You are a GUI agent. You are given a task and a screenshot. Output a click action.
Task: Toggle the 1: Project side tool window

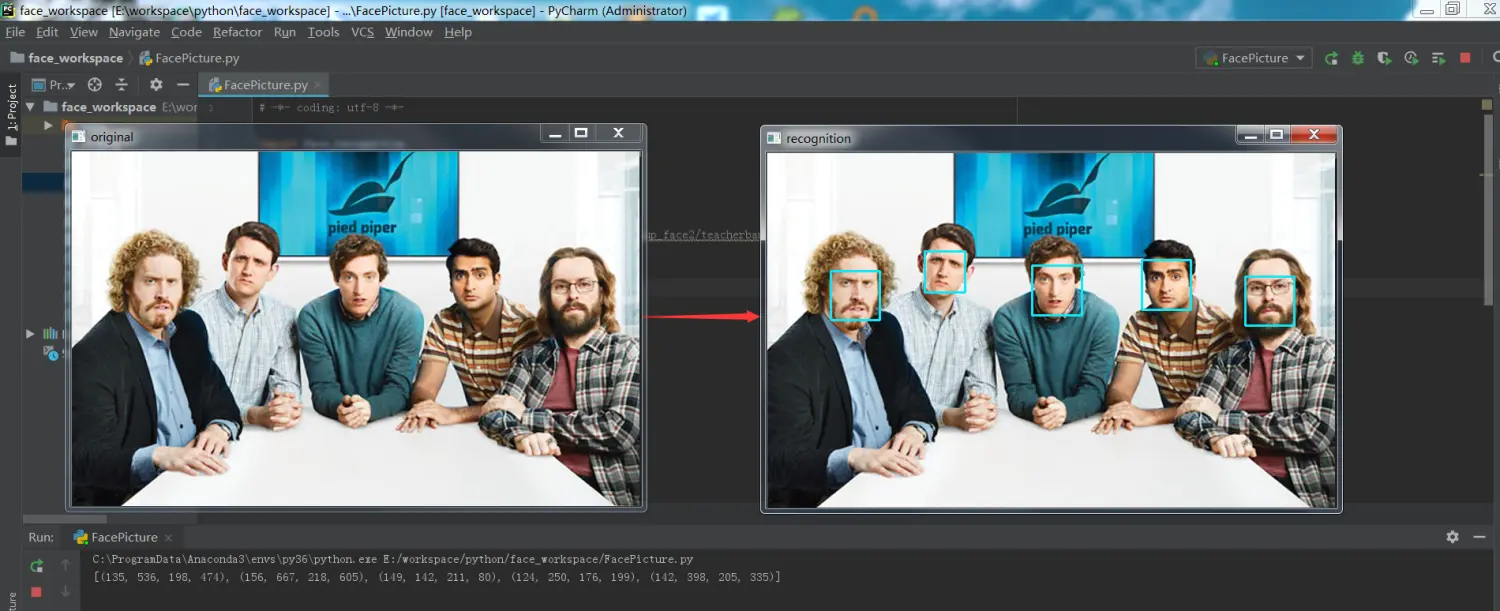click(x=11, y=114)
